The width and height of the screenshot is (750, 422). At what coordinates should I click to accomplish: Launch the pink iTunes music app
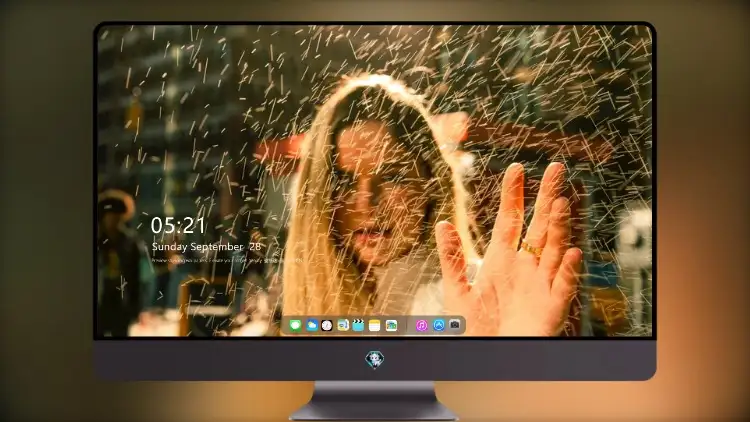(421, 325)
